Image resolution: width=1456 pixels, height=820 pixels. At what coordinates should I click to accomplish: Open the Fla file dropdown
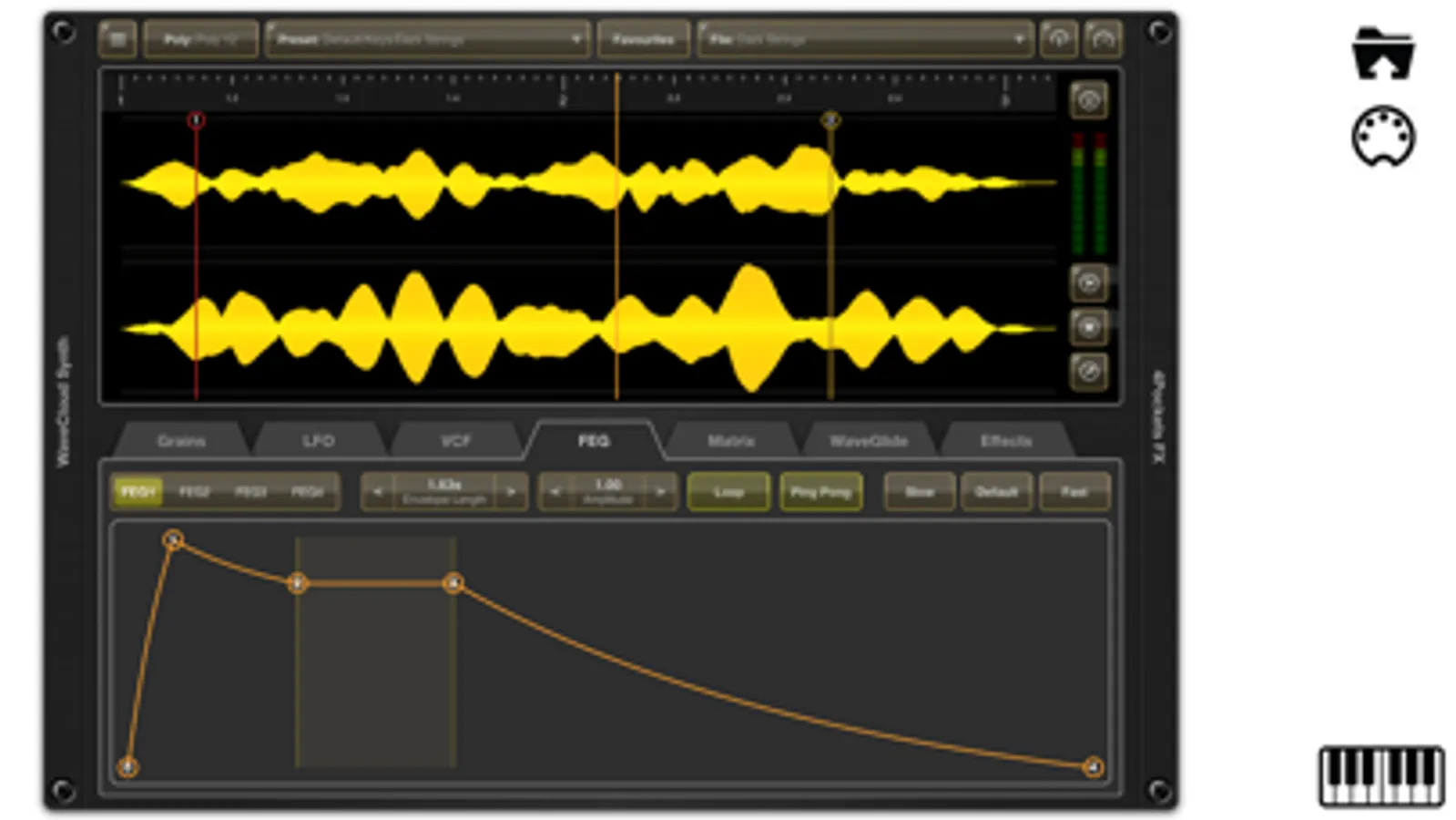[x=865, y=39]
